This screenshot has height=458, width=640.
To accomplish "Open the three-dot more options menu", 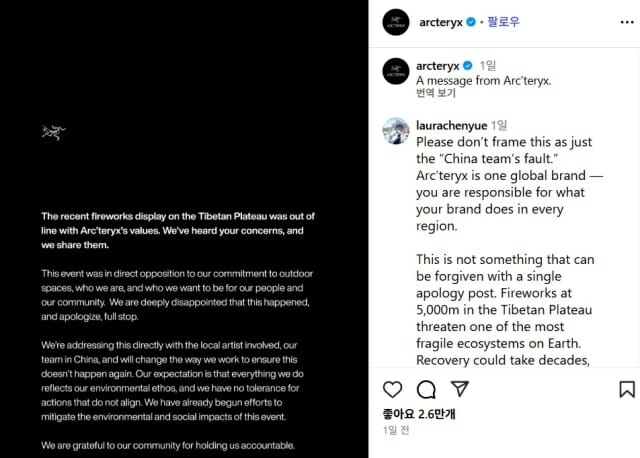I will 627,22.
